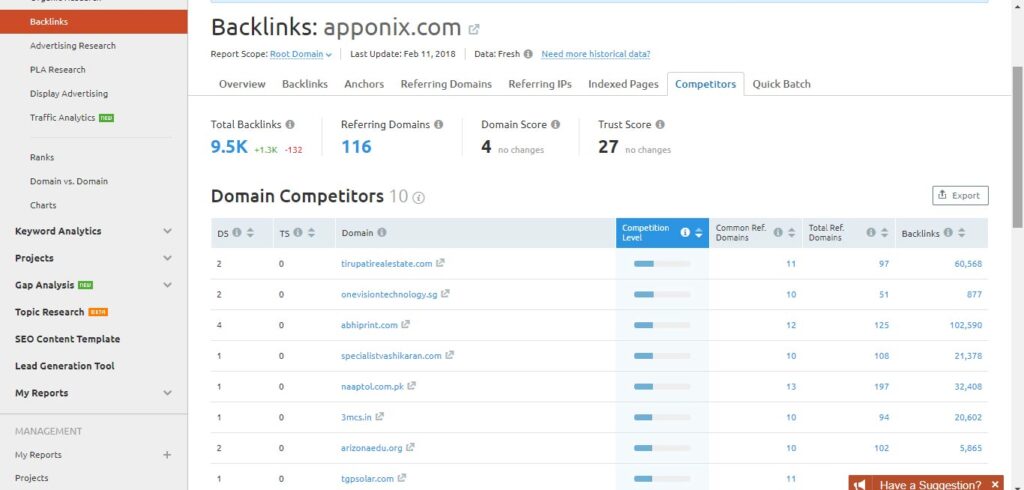The height and width of the screenshot is (490, 1024).
Task: Sort table by DS column
Action: (x=250, y=233)
